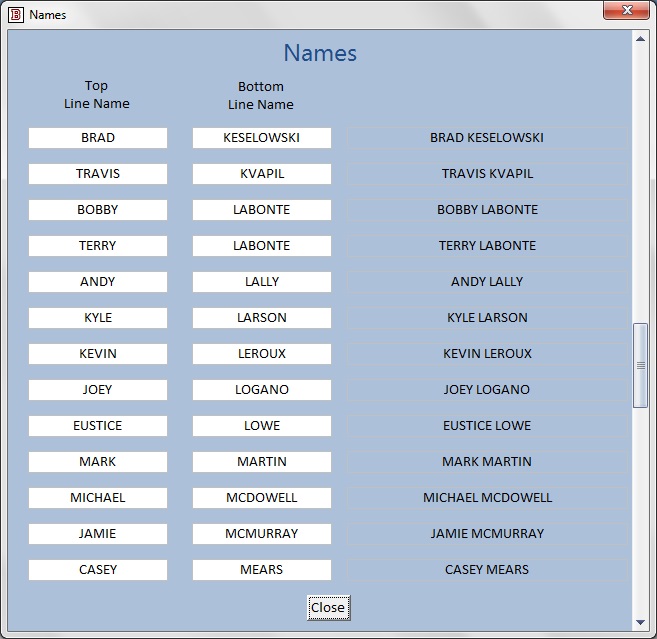Screen dimensions: 657x639
Task: Click the Names window title bar icon
Action: 15,14
